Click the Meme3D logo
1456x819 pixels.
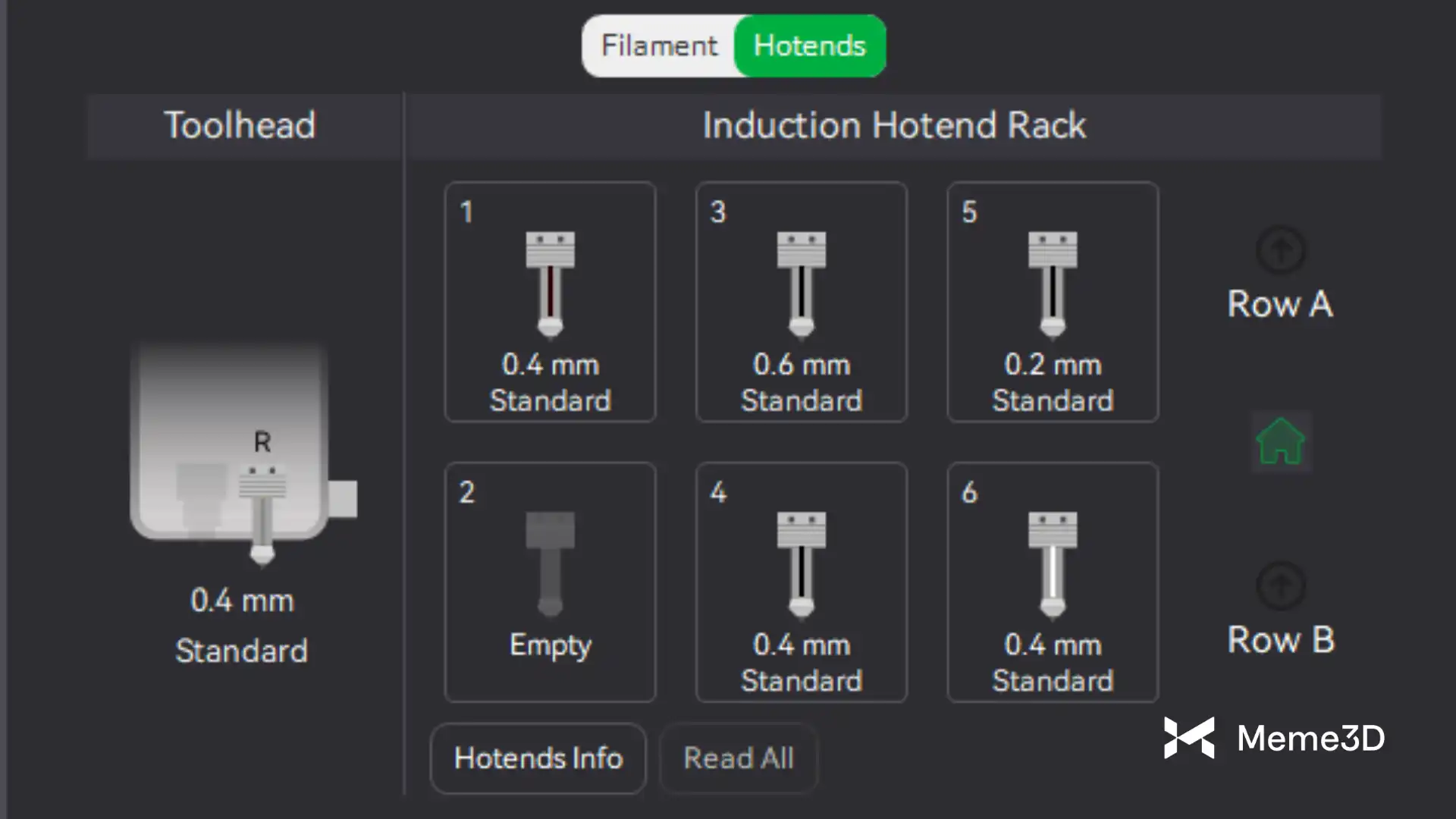tap(1274, 738)
